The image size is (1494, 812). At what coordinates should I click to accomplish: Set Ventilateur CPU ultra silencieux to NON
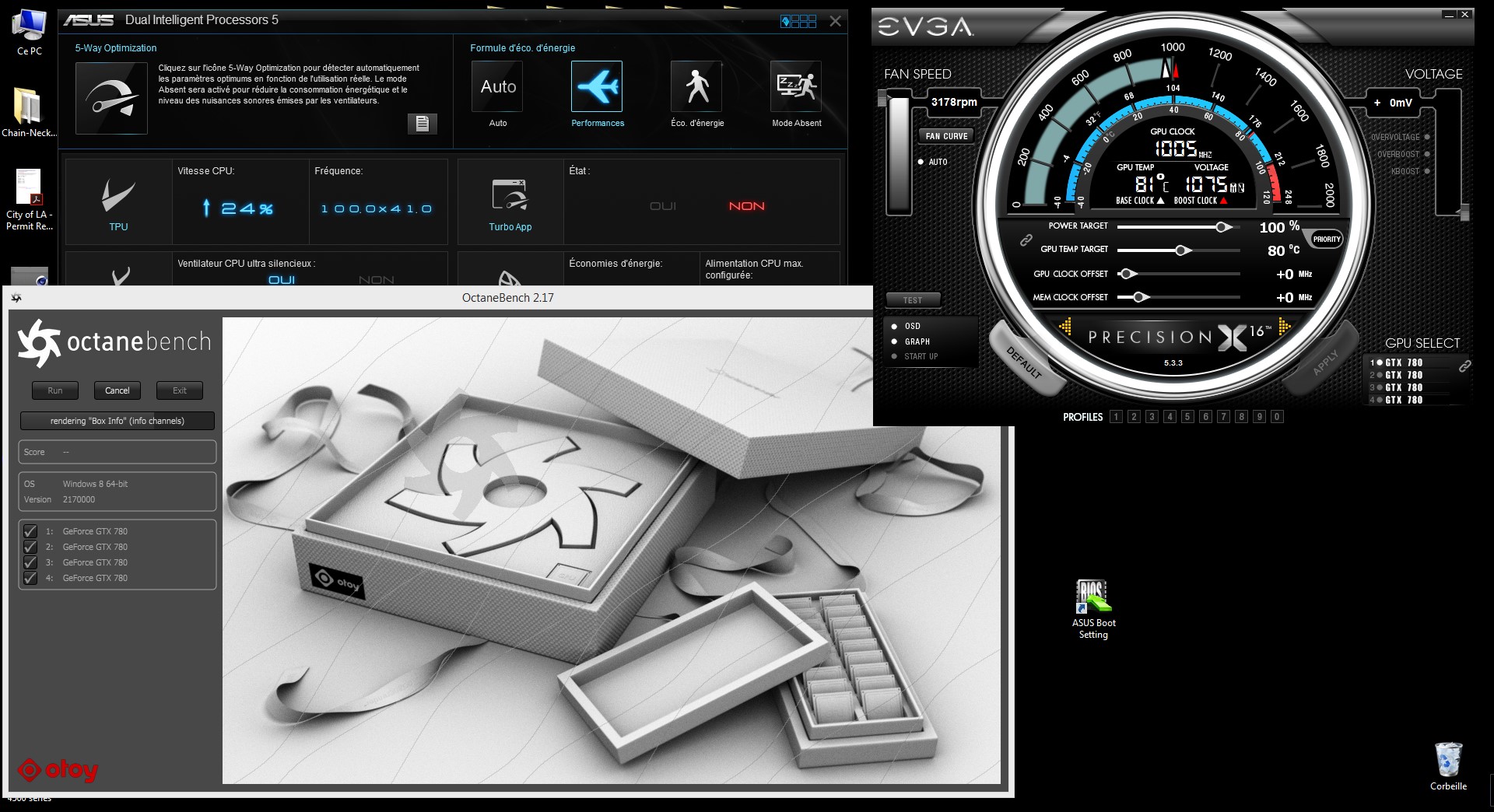pyautogui.click(x=377, y=280)
